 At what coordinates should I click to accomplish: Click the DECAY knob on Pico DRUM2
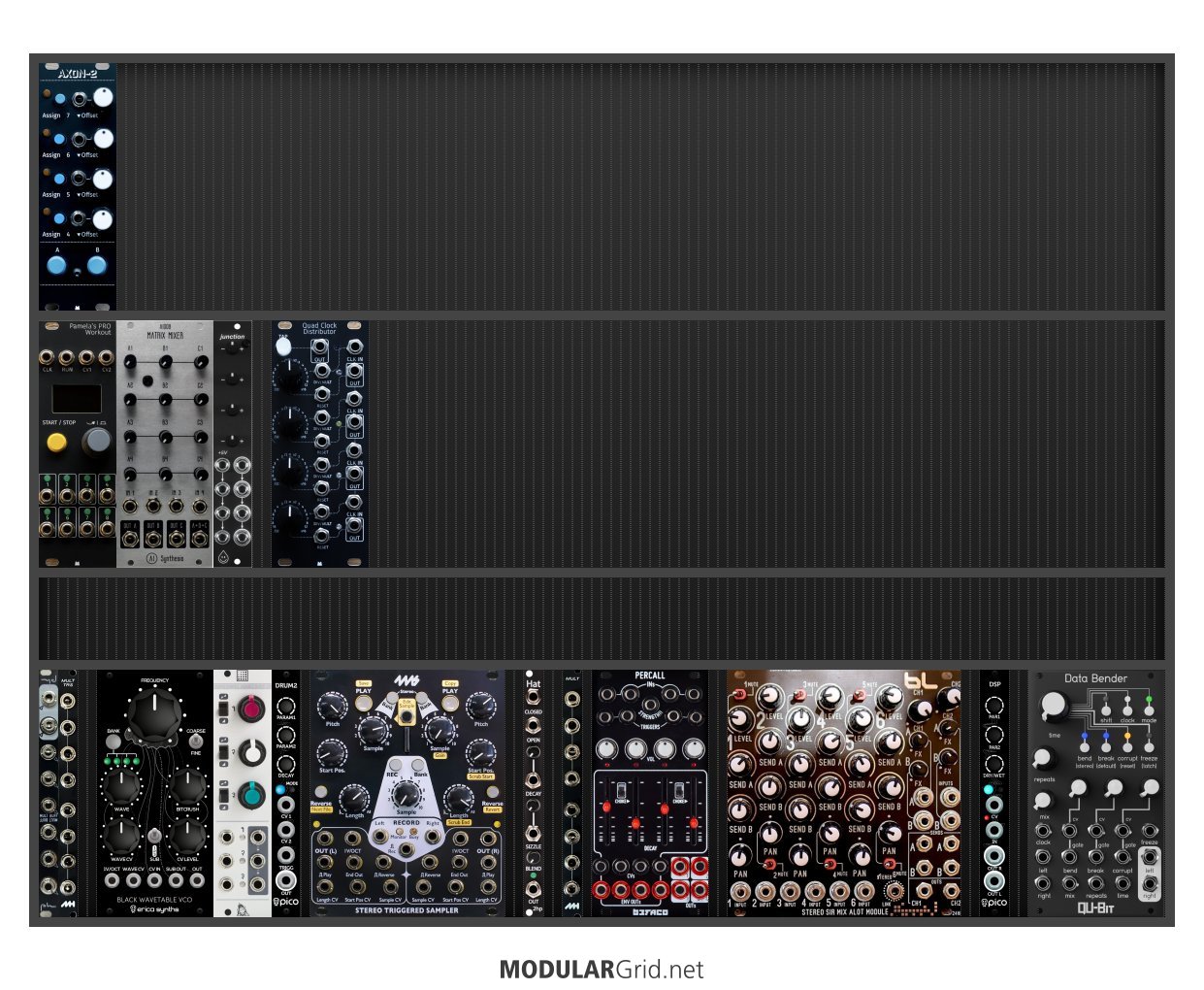286,762
